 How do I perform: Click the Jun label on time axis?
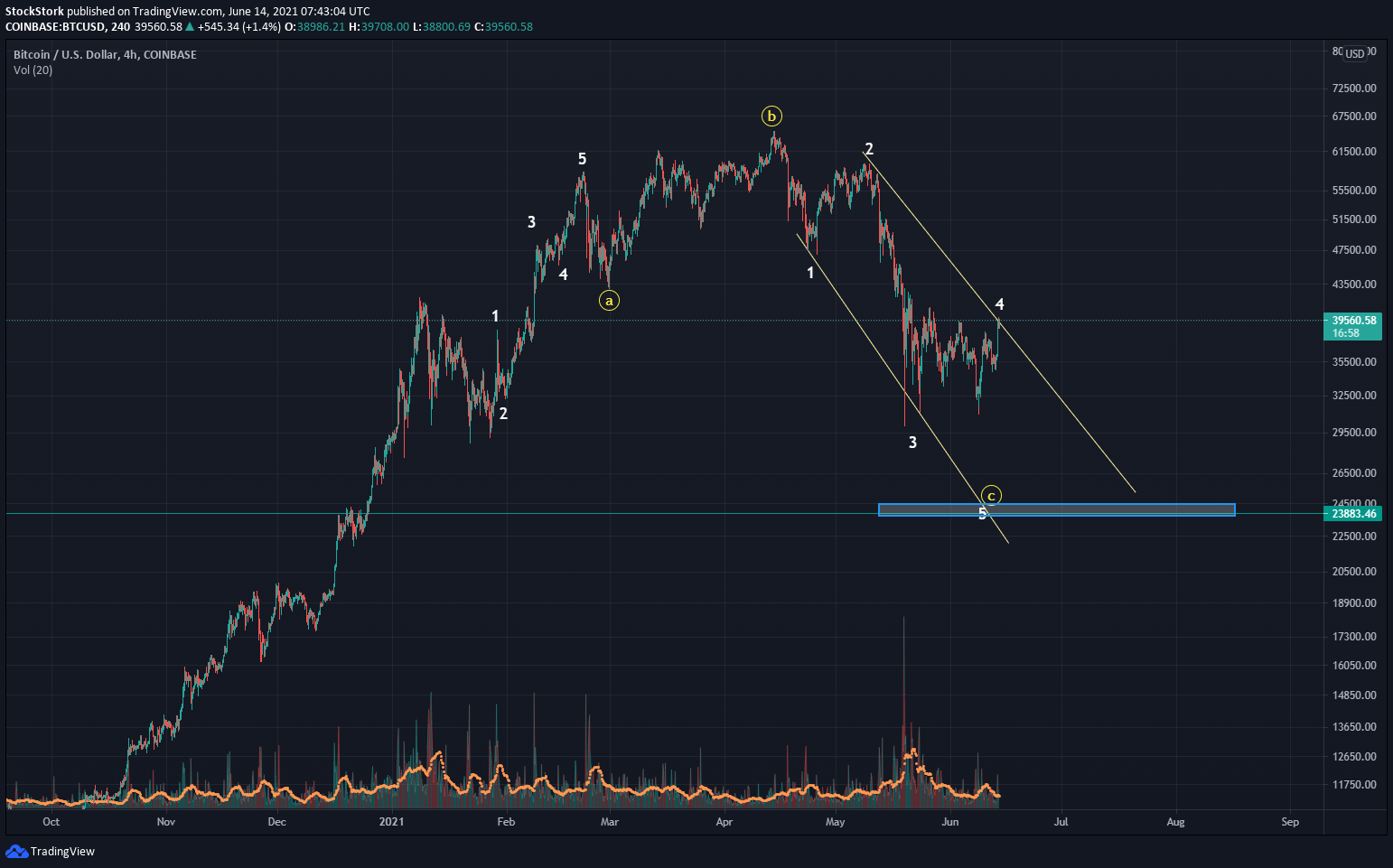pos(949,822)
